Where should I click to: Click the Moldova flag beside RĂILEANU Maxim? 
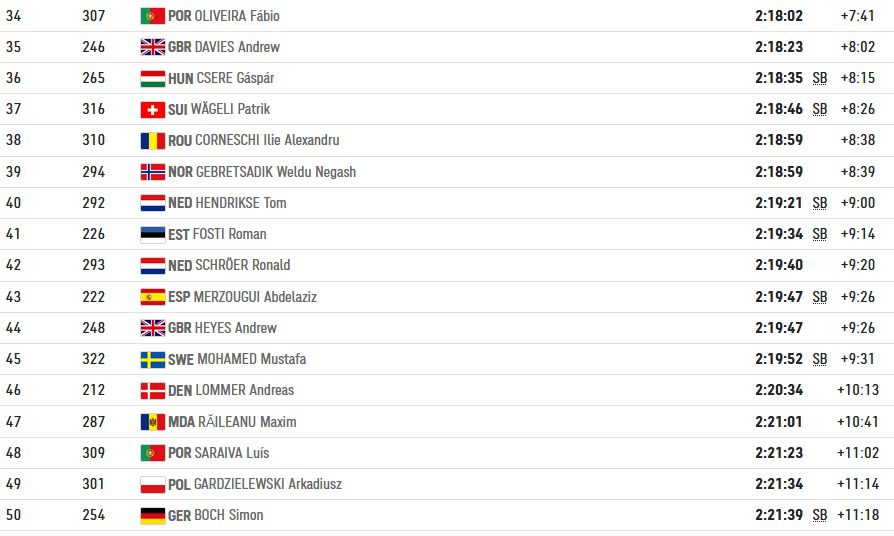pyautogui.click(x=153, y=422)
